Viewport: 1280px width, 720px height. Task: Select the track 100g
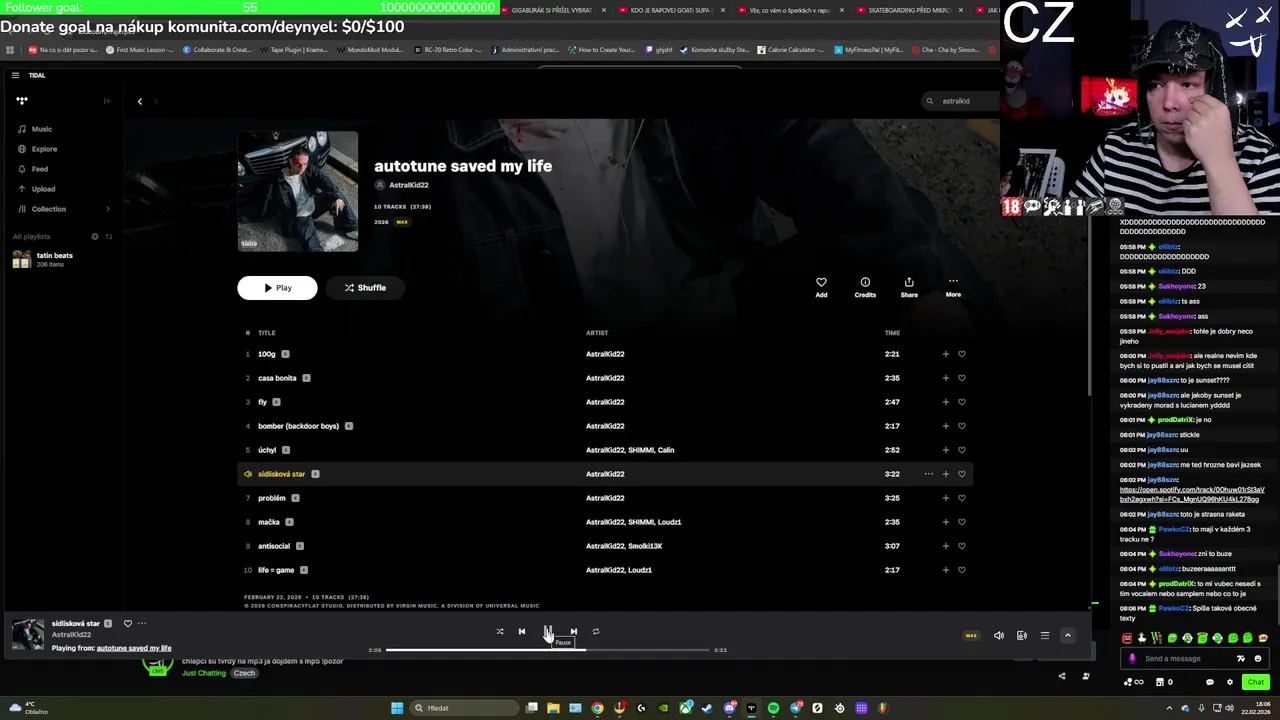pos(266,354)
